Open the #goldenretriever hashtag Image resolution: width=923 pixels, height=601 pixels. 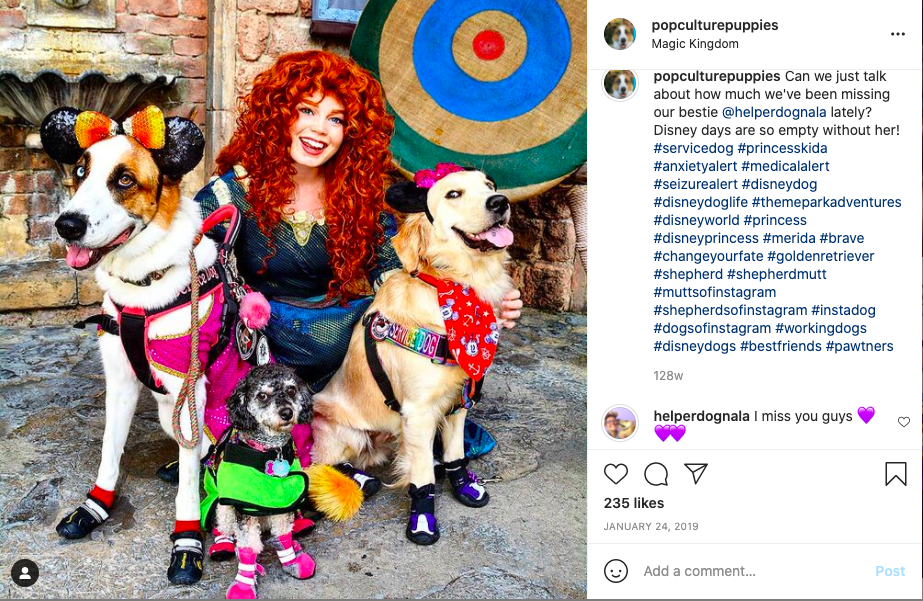(821, 256)
